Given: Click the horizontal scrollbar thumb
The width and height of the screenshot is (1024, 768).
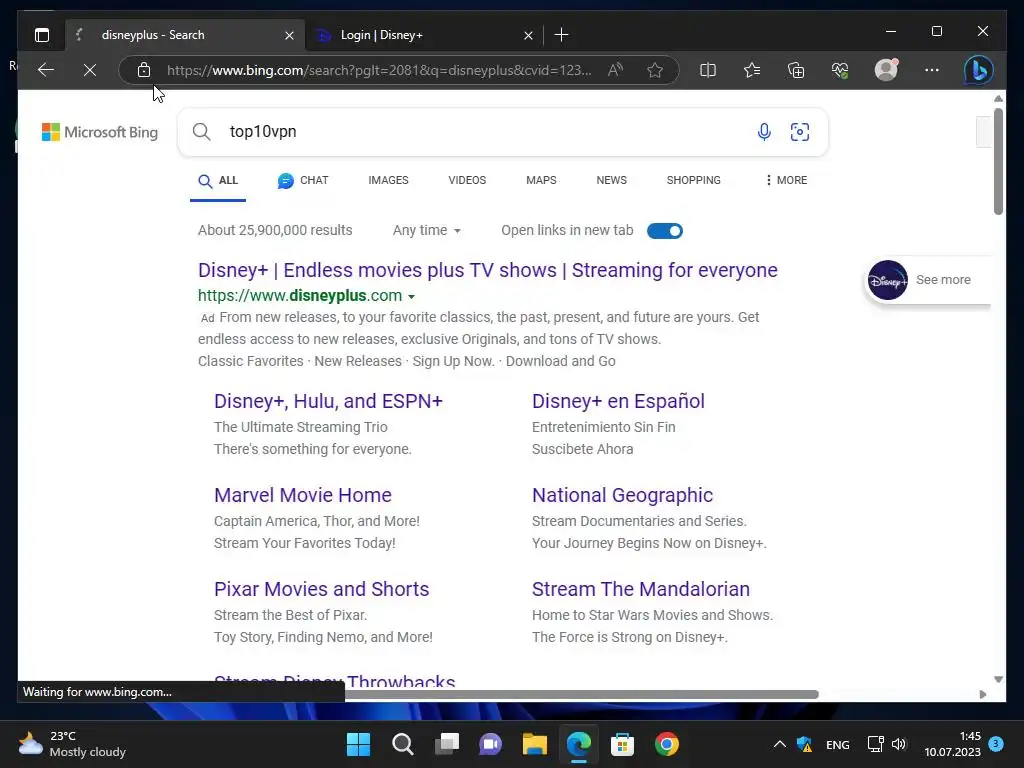Looking at the screenshot, I should click(581, 694).
